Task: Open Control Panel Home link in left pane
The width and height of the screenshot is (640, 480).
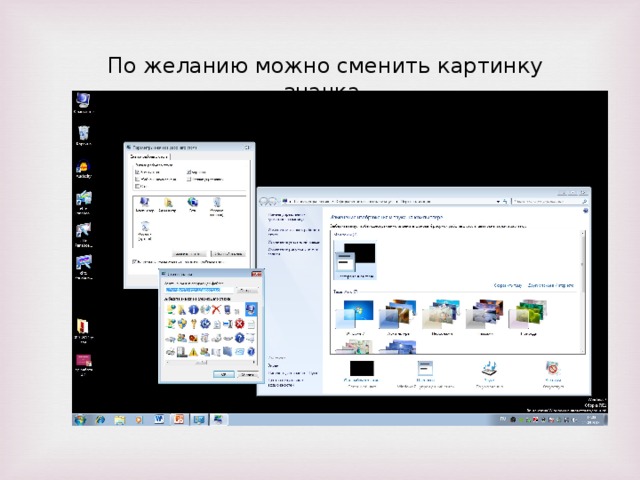Action: 287,216
